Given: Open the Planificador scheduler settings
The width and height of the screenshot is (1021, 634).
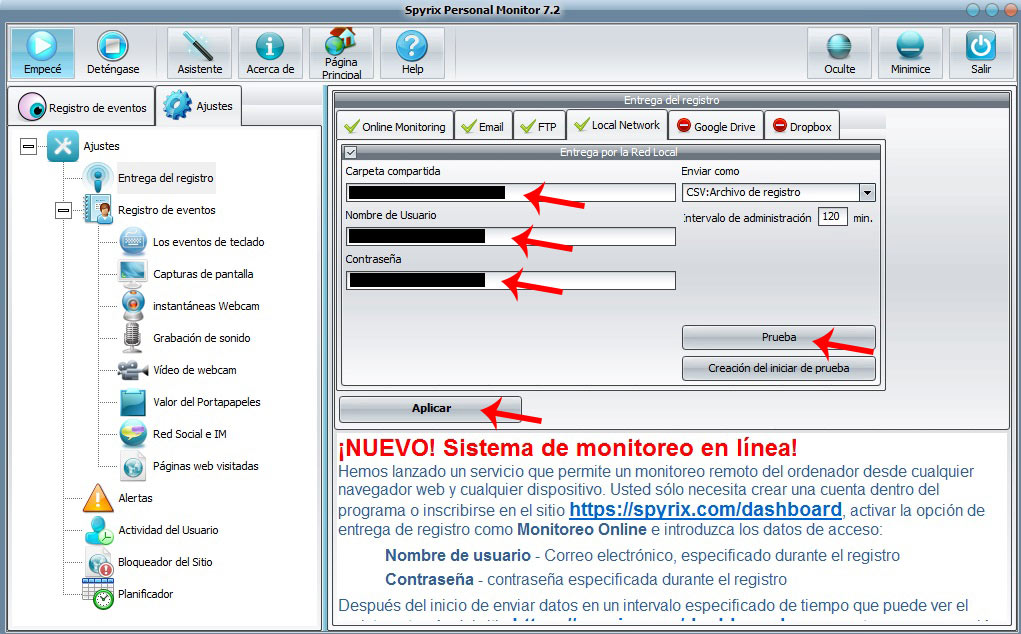Looking at the screenshot, I should click(x=145, y=594).
